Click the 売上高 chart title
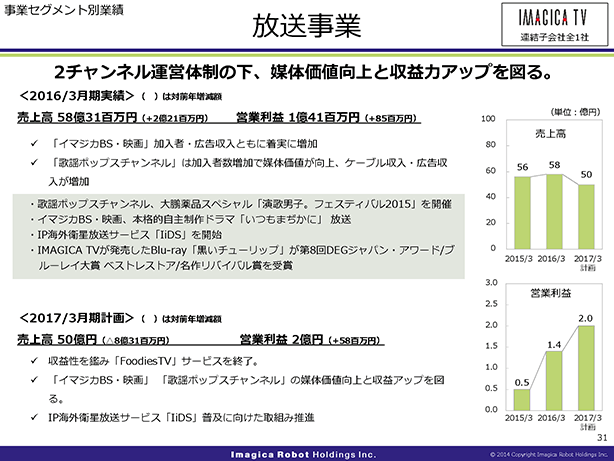Viewport: 614px width, 461px height. (551, 134)
